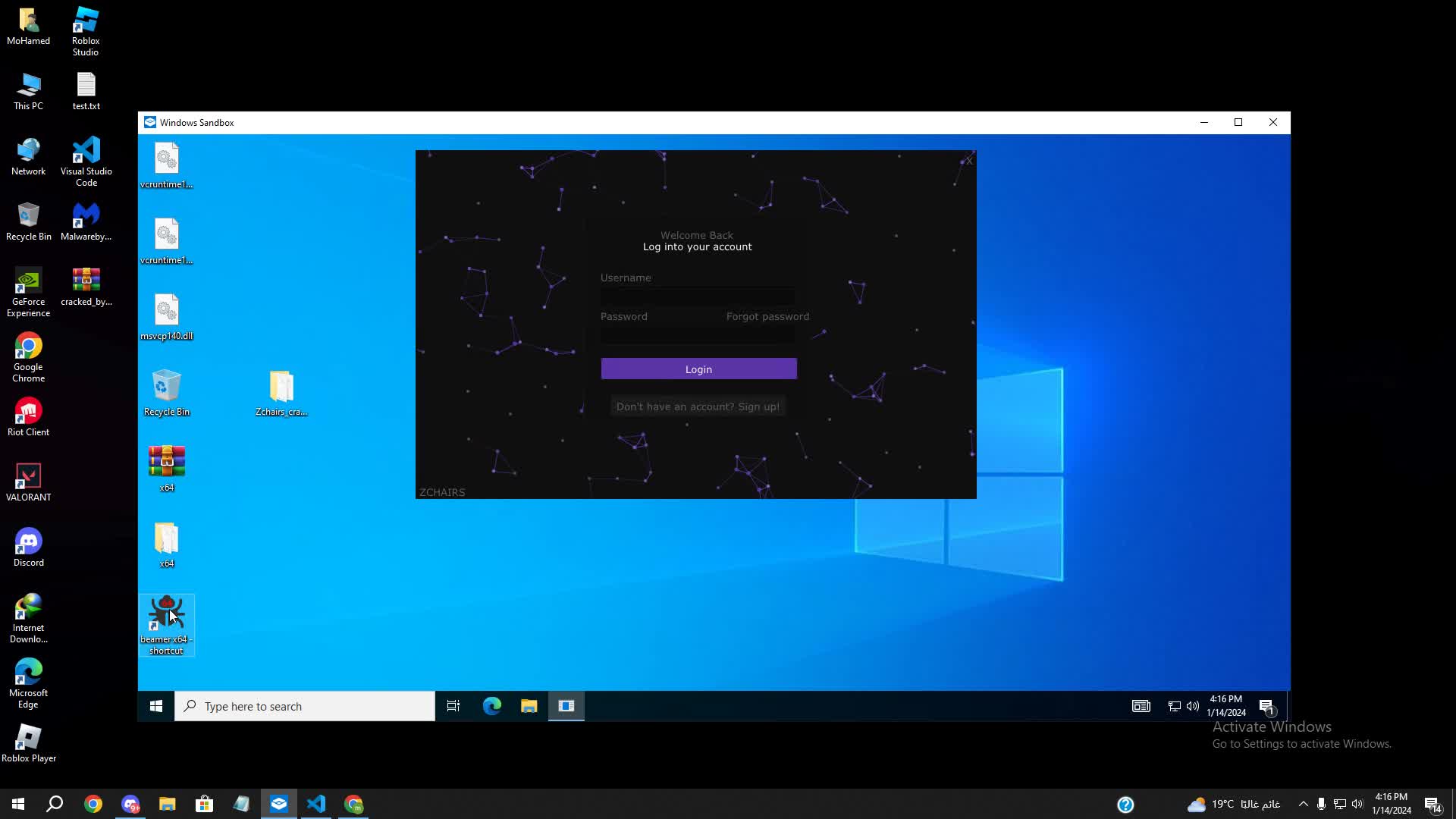Screen dimensions: 1456x819
Task: Launch Discord from the desktop
Action: coord(28,542)
